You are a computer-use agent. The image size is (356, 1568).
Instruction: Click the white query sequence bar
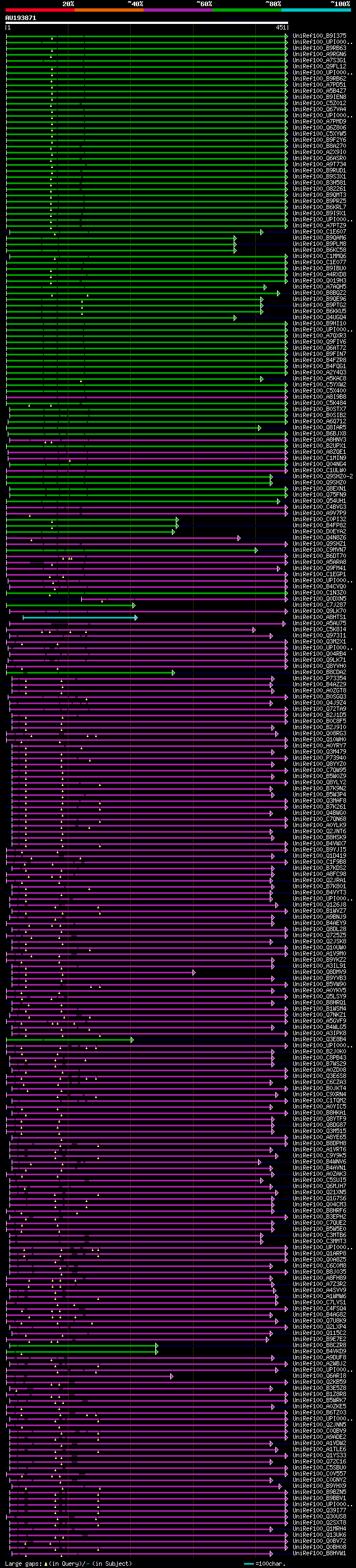147,22
